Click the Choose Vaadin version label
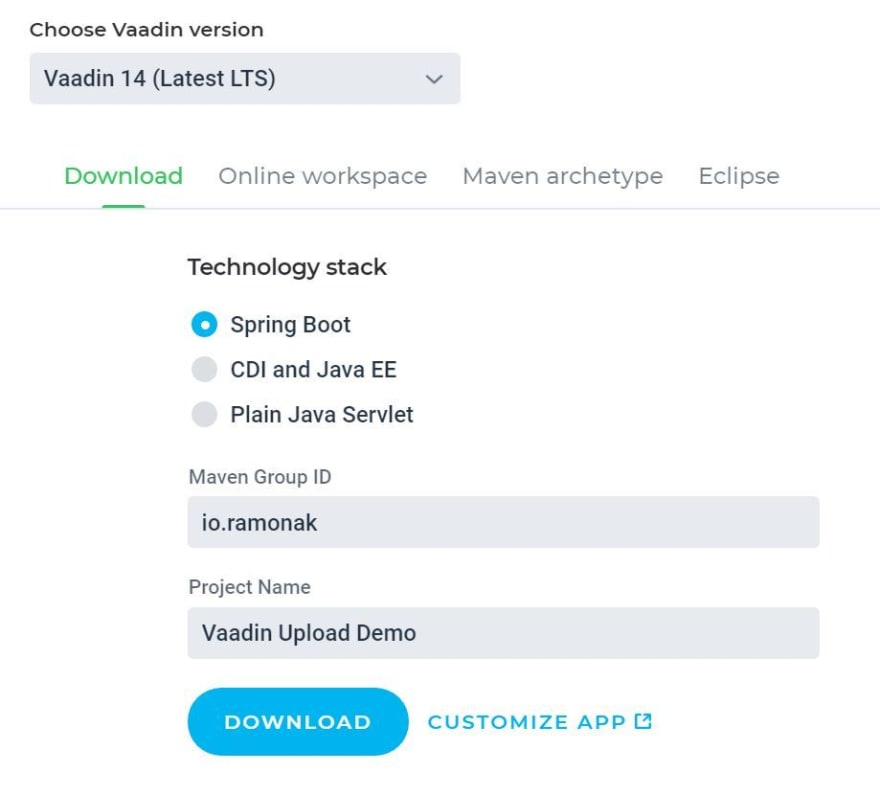Image resolution: width=880 pixels, height=795 pixels. click(146, 29)
